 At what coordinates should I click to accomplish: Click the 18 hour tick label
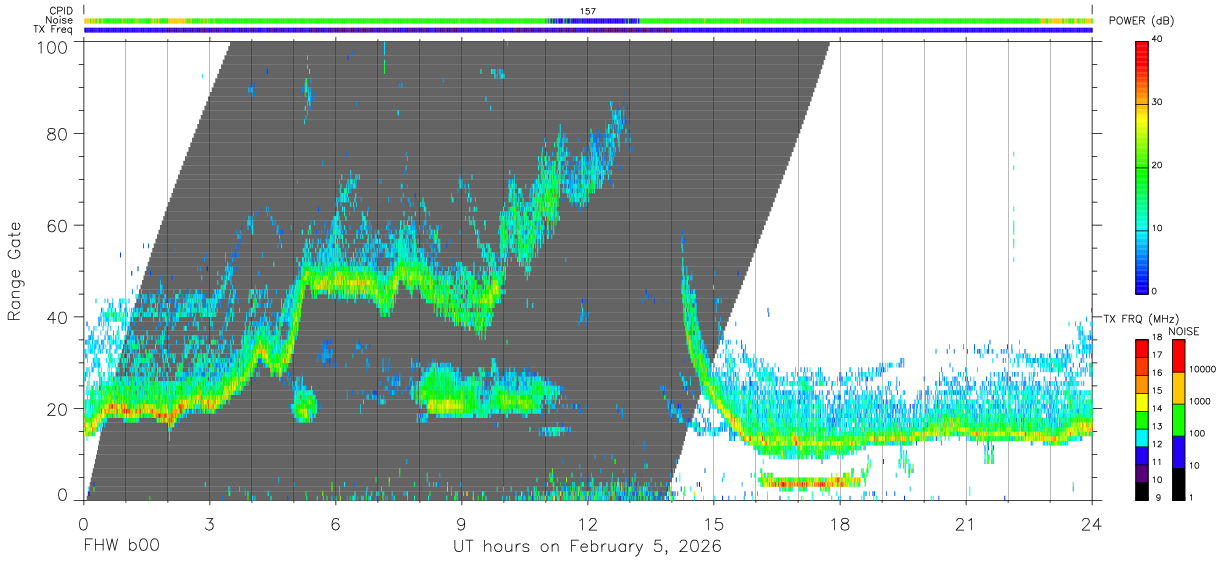click(840, 524)
